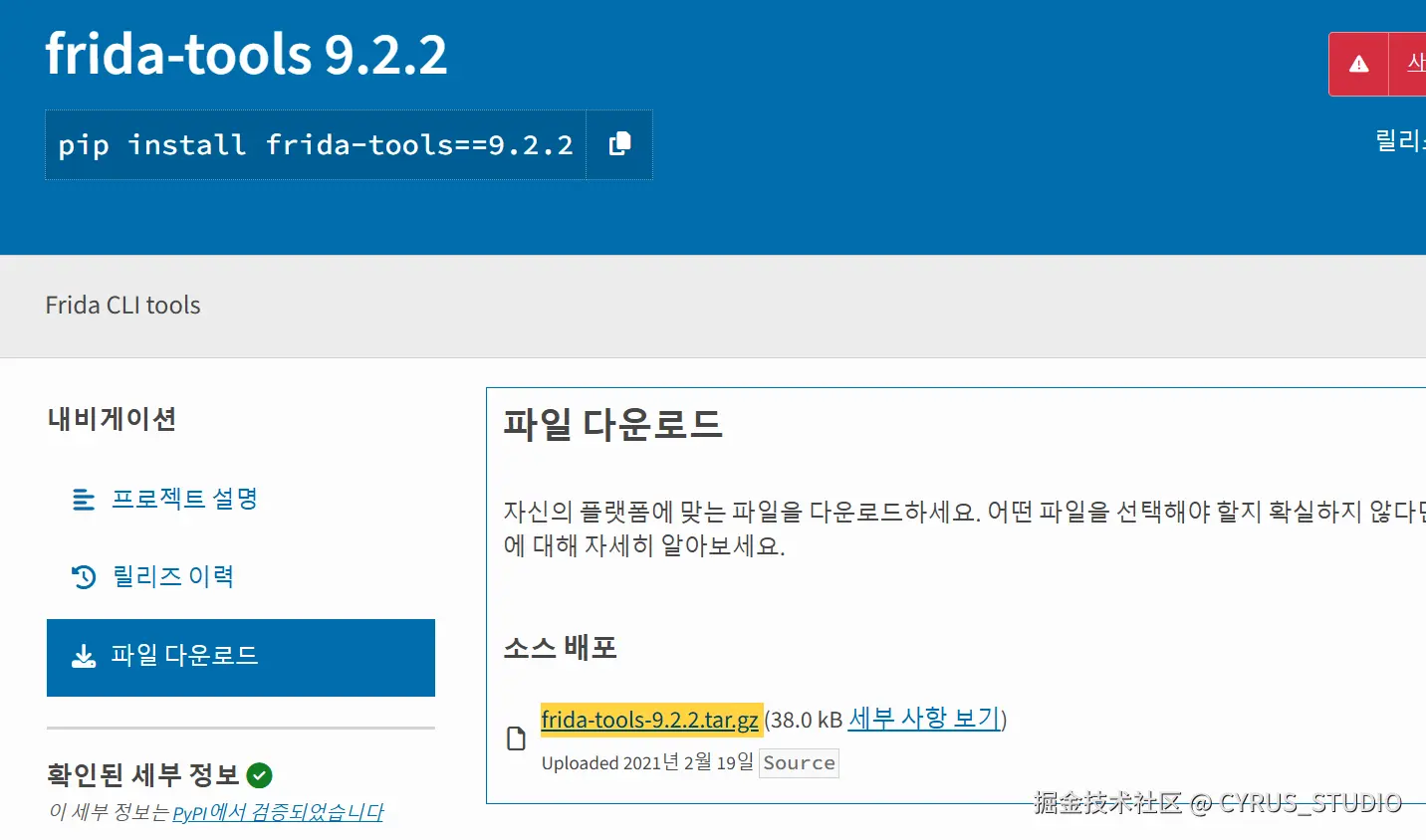Click the file icon beside frida-tools-9.2.2.tar.gz
Viewport: 1426px width, 840px height.
pos(516,738)
